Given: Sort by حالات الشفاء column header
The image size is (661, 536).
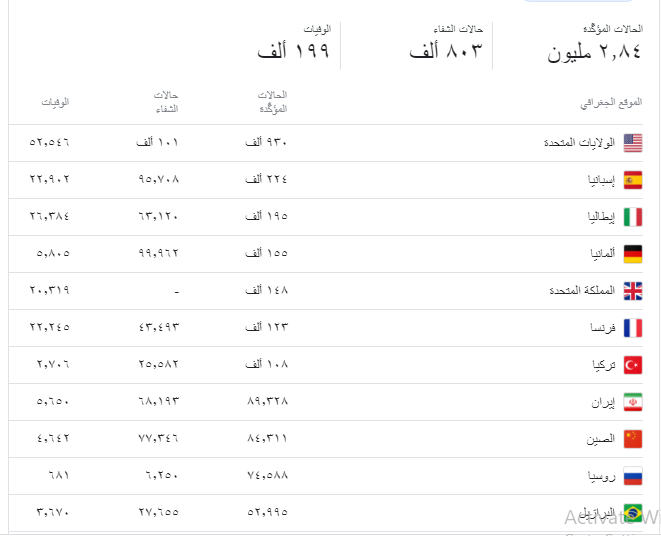Looking at the screenshot, I should click(165, 102).
